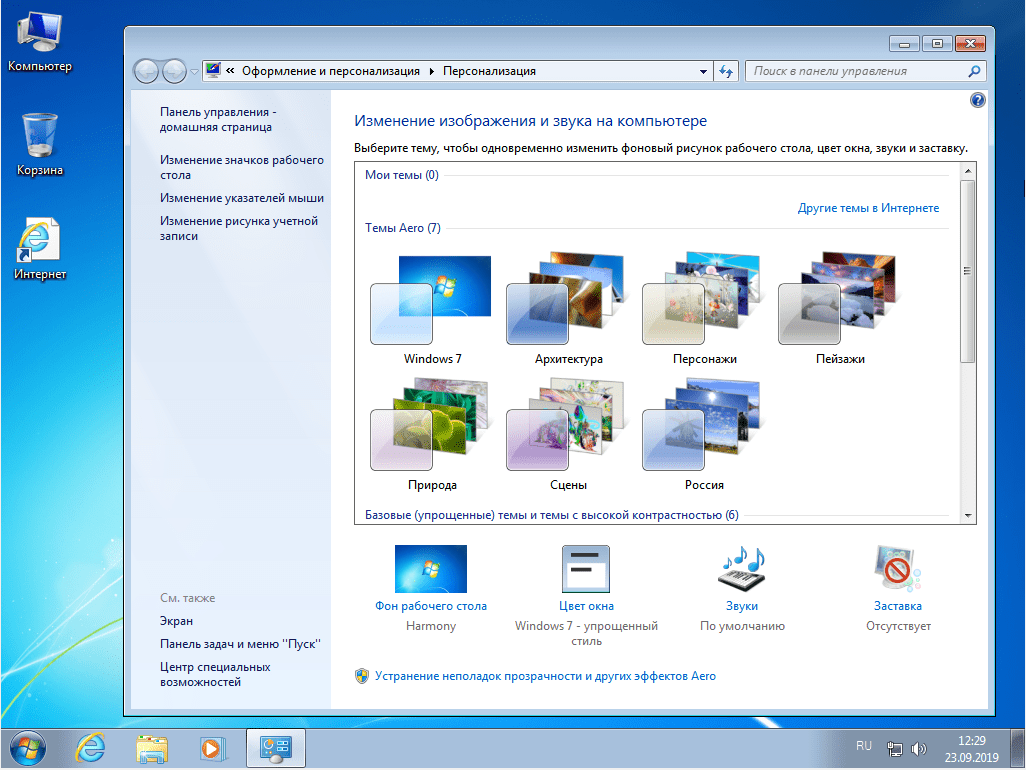Select the Архитектура theme

pyautogui.click(x=567, y=309)
